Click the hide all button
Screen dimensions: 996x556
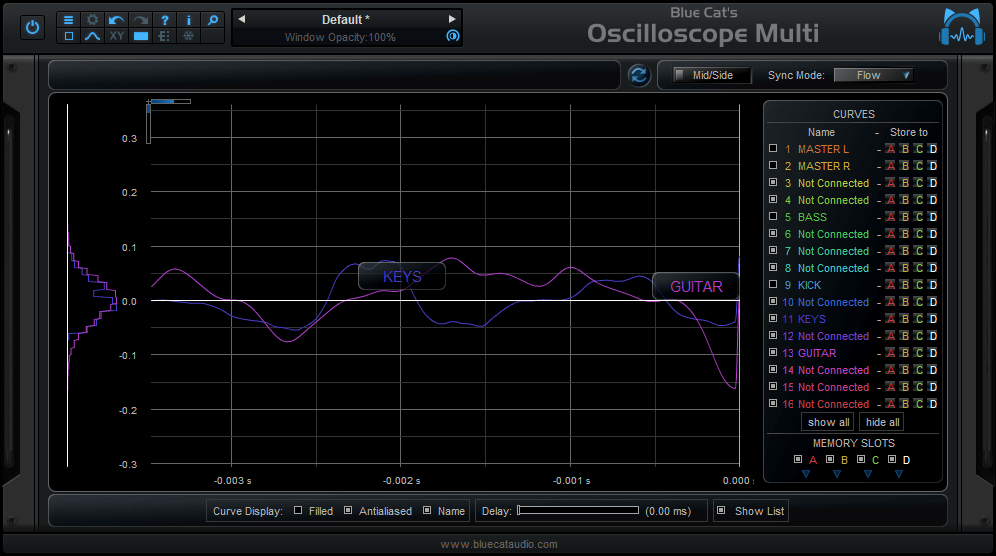(x=882, y=422)
